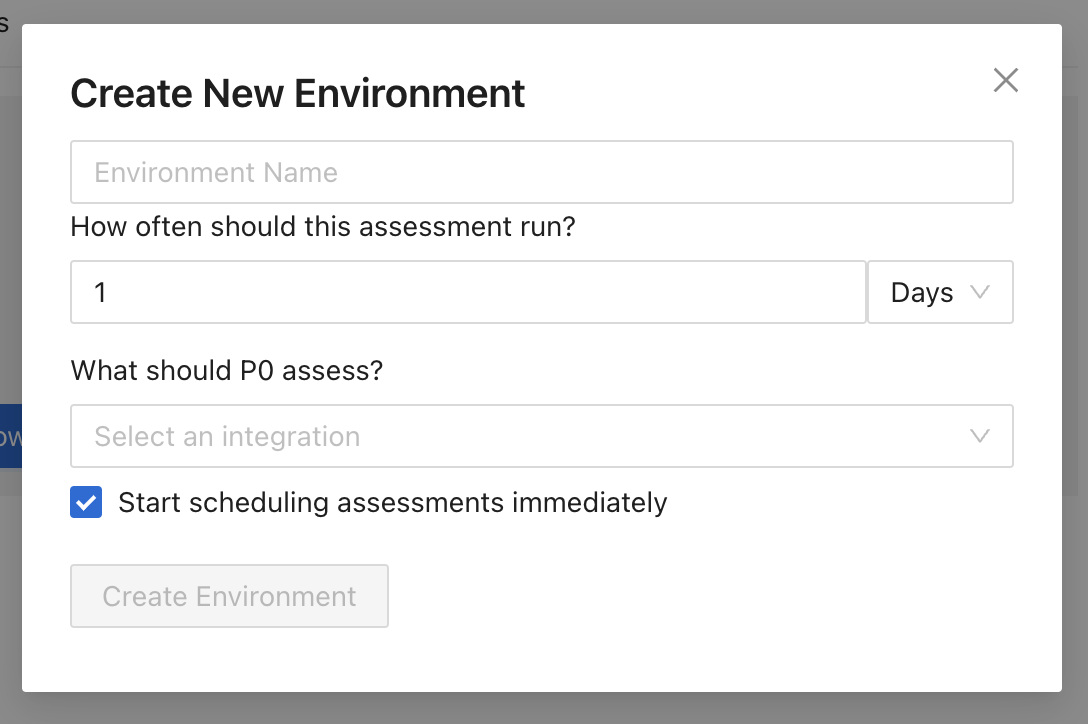The width and height of the screenshot is (1088, 724).
Task: Click the What should P0 assess label
Action: coord(226,371)
